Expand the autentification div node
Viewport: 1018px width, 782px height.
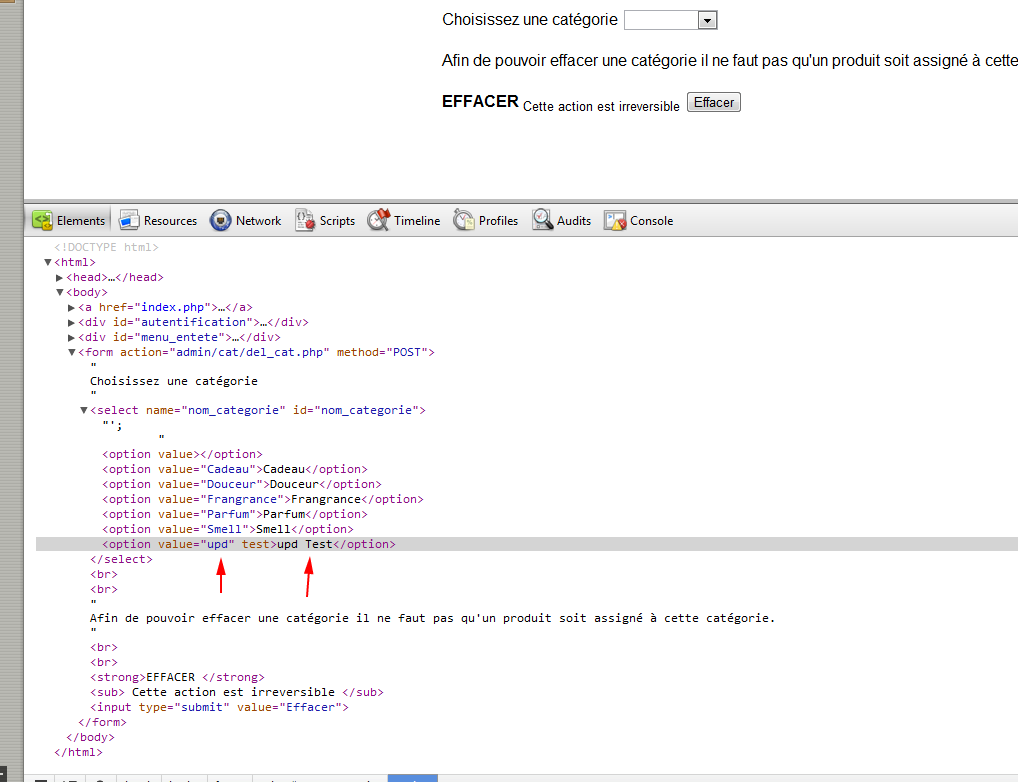pyautogui.click(x=70, y=322)
